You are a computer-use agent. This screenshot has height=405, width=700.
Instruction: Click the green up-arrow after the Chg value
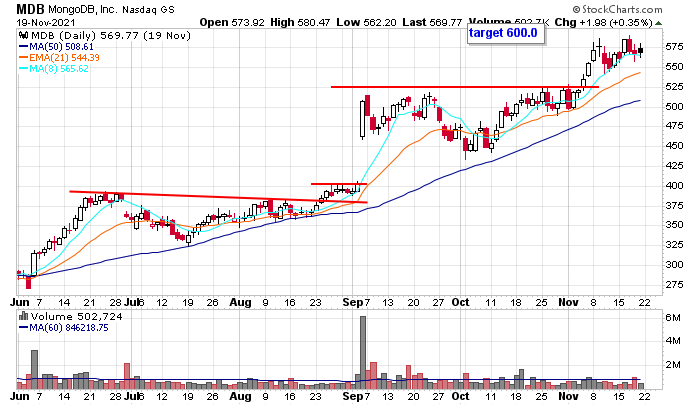[658, 23]
